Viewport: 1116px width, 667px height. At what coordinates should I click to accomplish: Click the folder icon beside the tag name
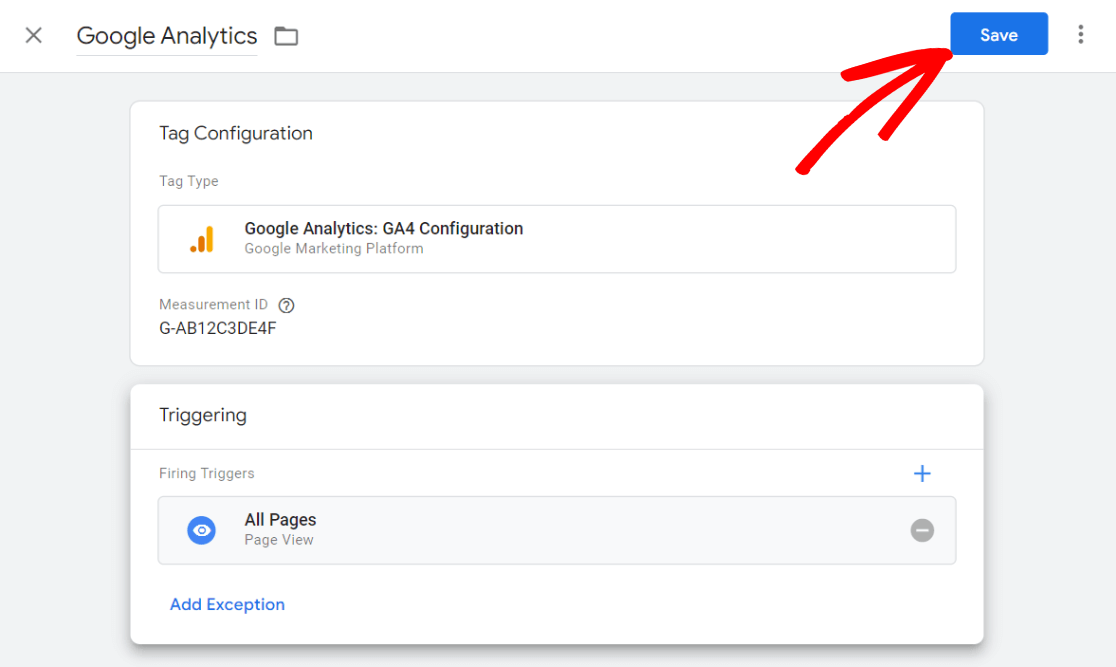pyautogui.click(x=286, y=36)
